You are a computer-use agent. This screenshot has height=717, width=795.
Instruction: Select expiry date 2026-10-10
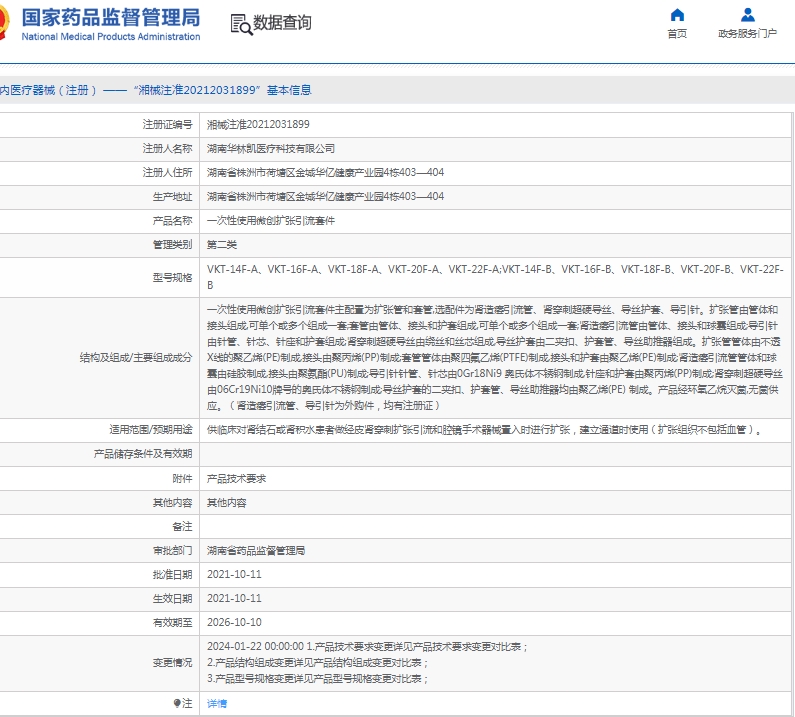[x=234, y=622]
